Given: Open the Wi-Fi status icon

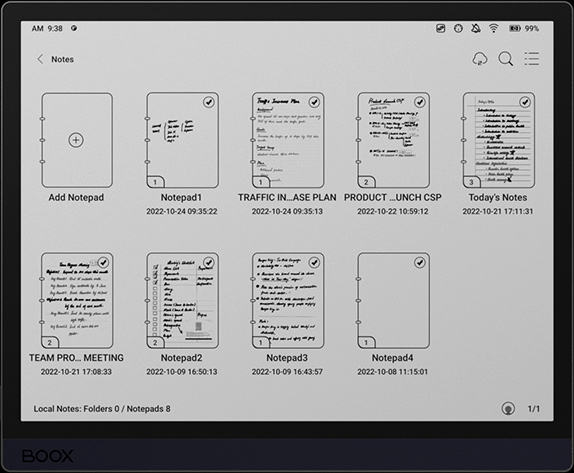Looking at the screenshot, I should point(494,28).
